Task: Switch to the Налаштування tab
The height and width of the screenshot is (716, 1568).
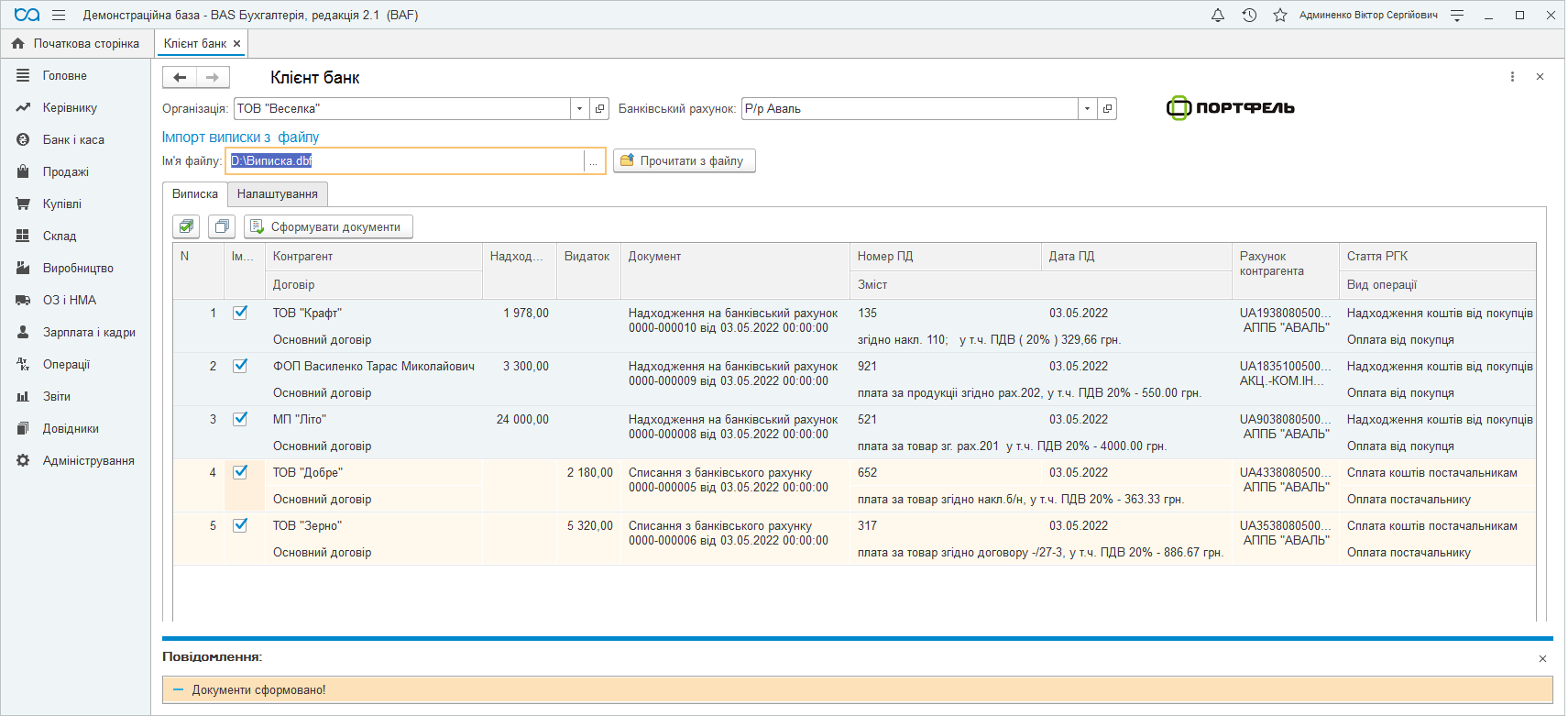Action: (277, 194)
